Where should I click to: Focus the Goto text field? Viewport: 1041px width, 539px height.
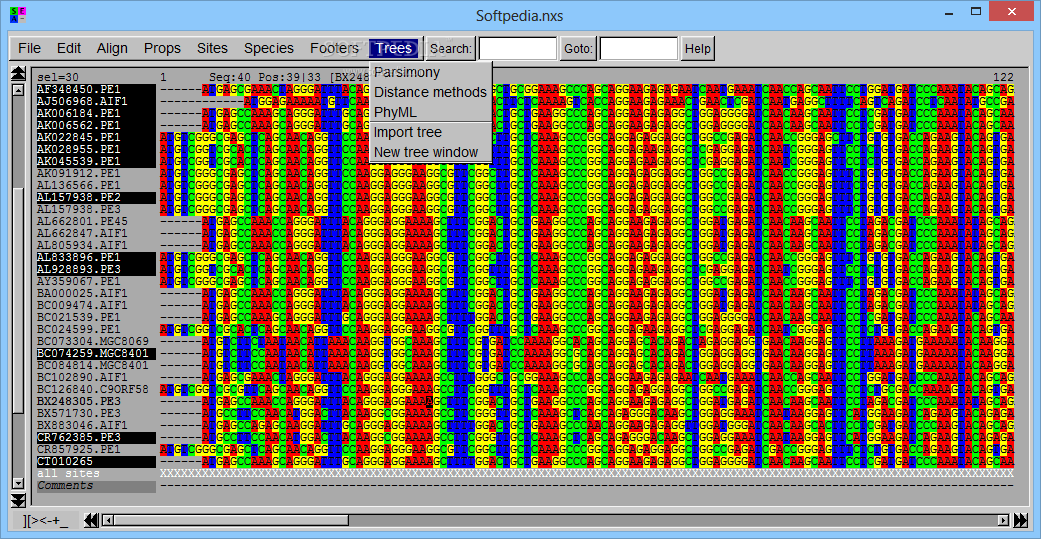pos(639,48)
